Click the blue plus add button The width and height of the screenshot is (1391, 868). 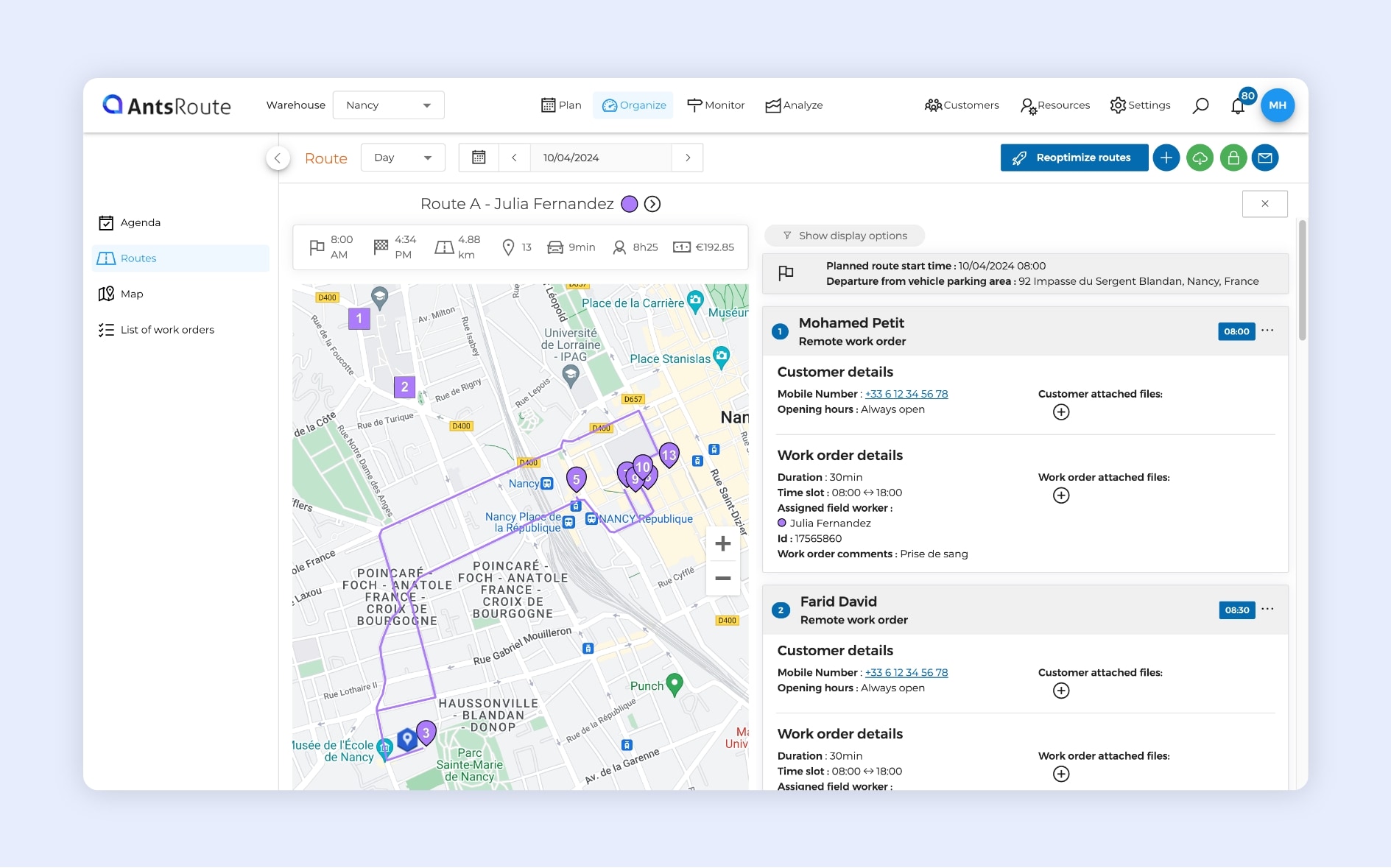1166,158
